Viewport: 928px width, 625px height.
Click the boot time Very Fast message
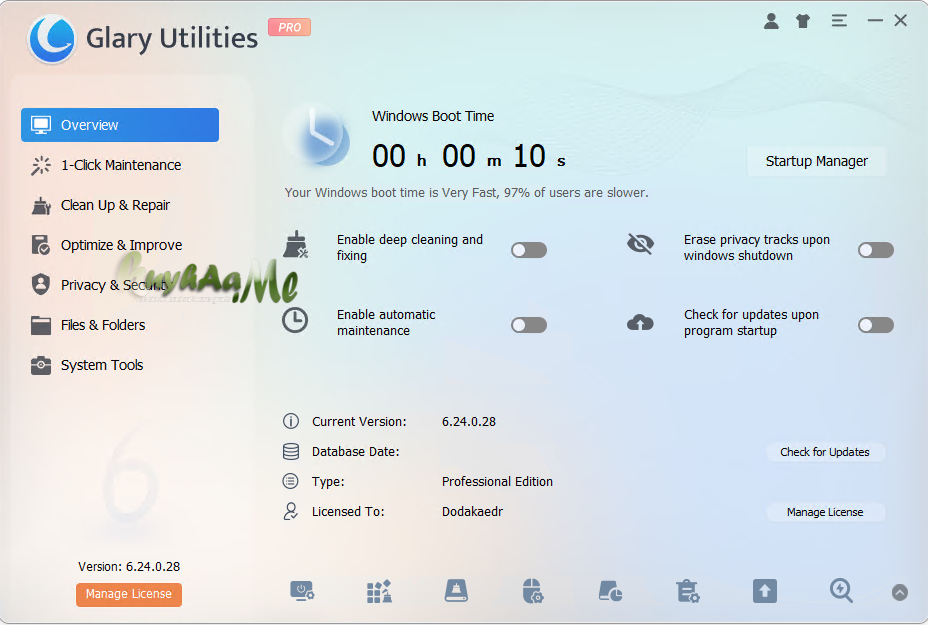coord(466,192)
